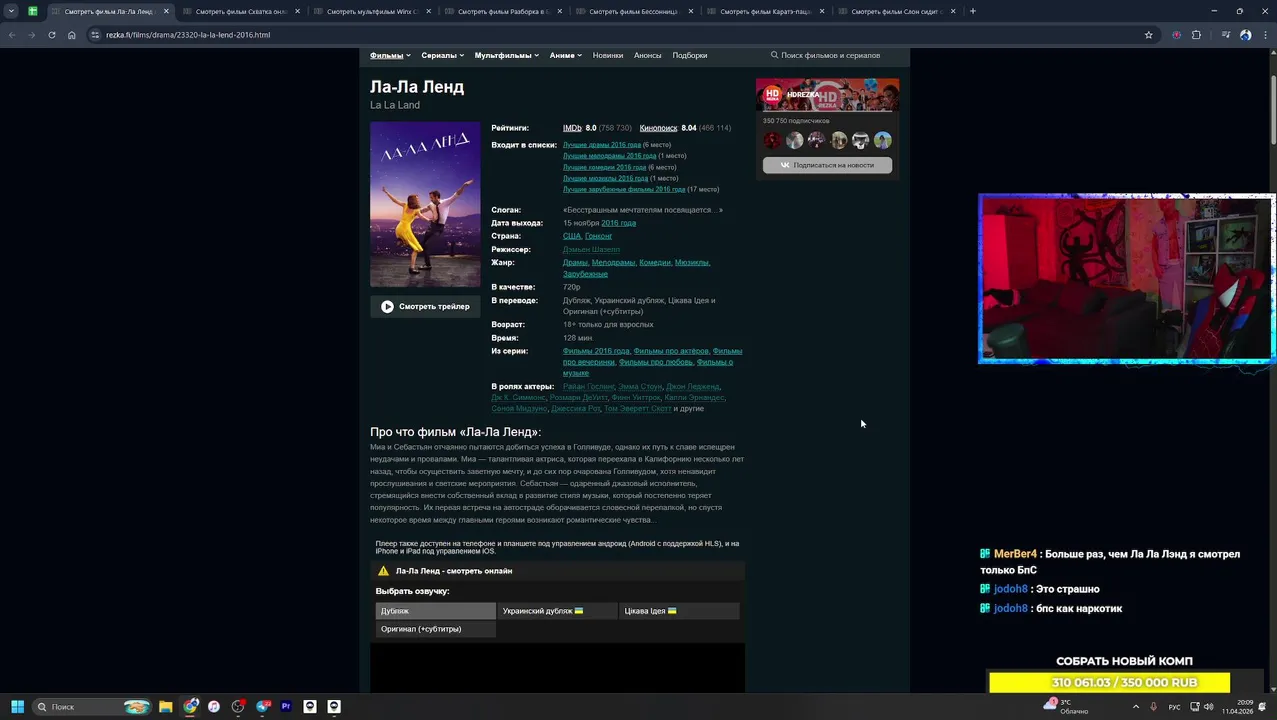
Task: Open the Мелодрамы genre link
Action: pos(613,263)
